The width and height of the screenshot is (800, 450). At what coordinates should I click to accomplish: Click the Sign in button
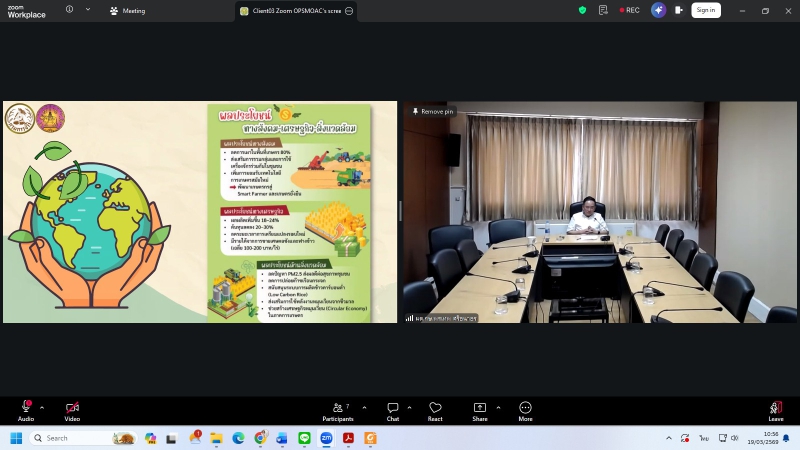pyautogui.click(x=706, y=10)
